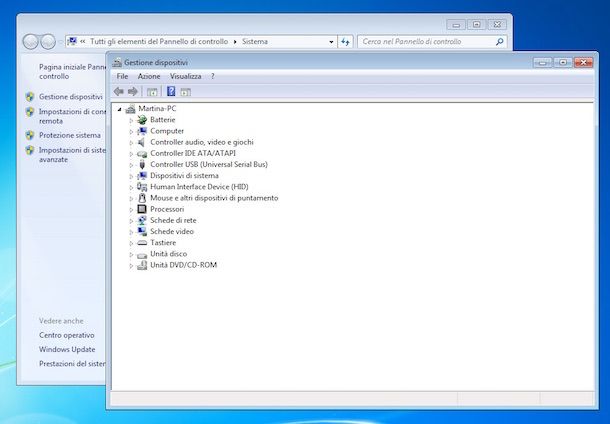Viewport: 610px width, 424px height.
Task: Click the show/hide console tree toolbar icon
Action: click(152, 92)
